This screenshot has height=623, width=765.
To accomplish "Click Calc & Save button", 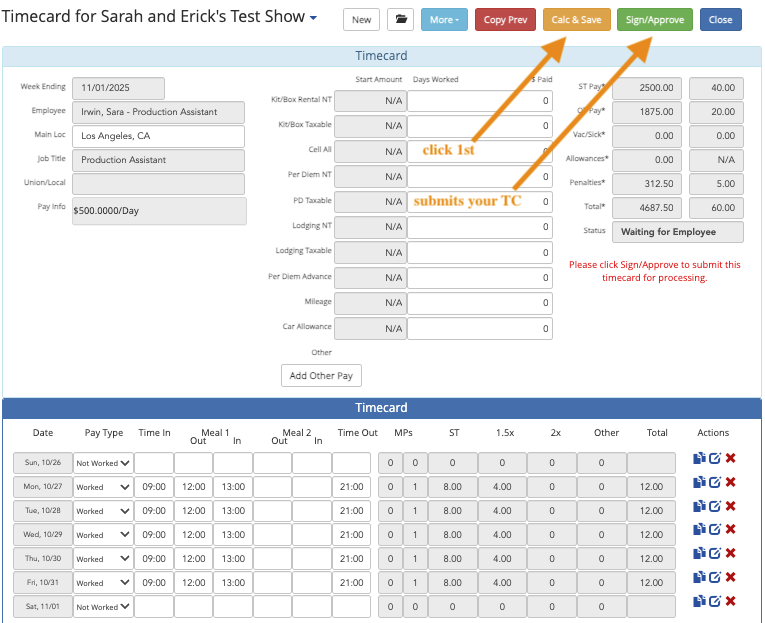I will [x=576, y=20].
